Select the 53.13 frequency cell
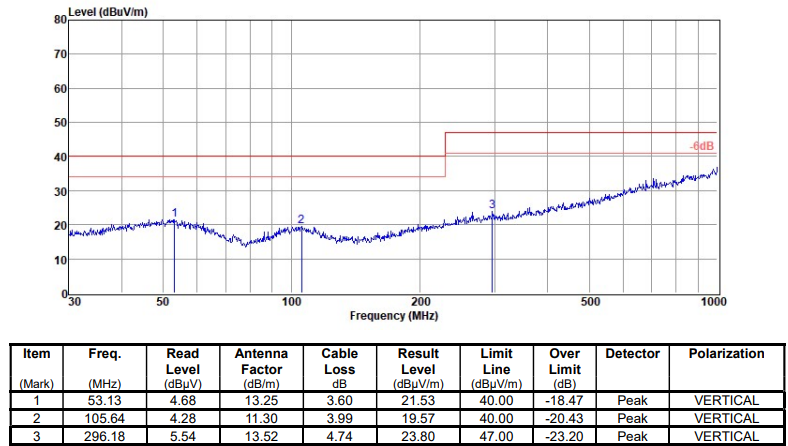The width and height of the screenshot is (788, 446). (x=104, y=400)
